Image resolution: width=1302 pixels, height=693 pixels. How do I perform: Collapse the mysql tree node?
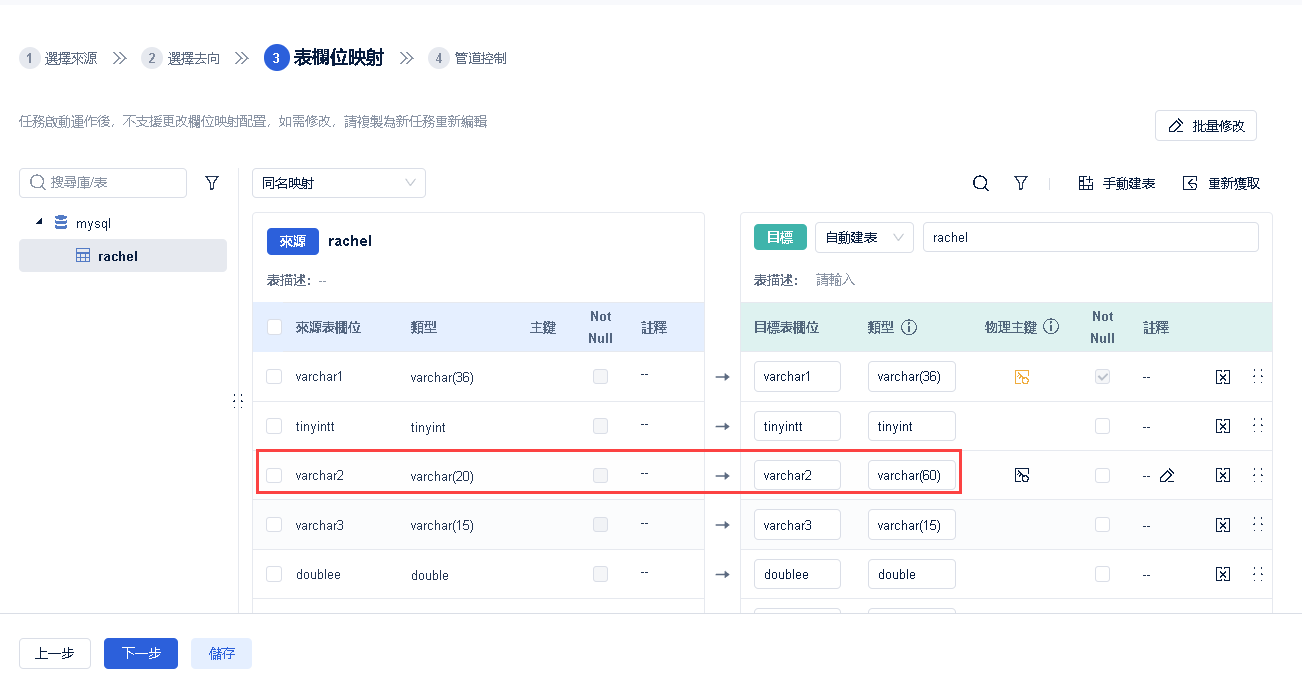pos(39,222)
